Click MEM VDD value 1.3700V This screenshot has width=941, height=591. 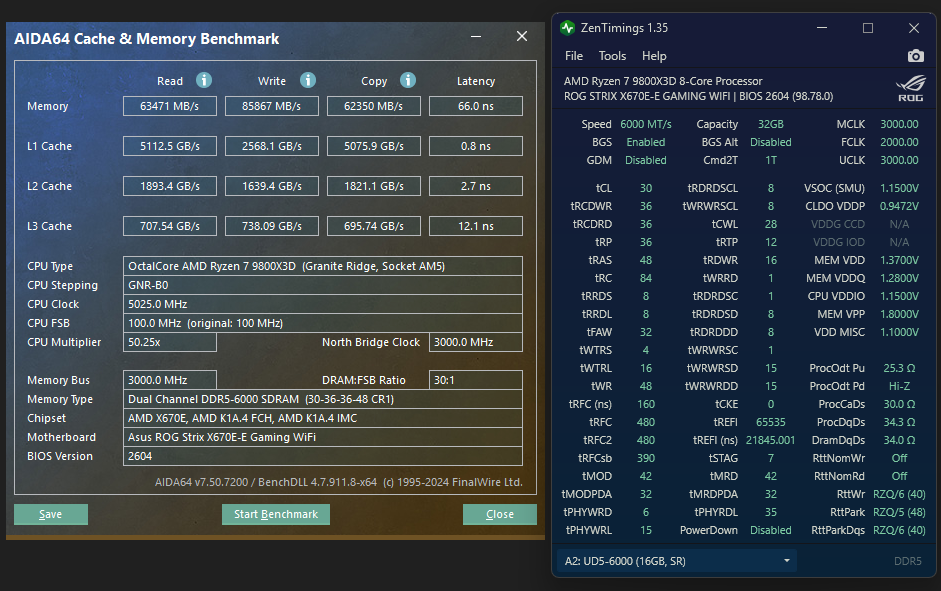point(899,260)
